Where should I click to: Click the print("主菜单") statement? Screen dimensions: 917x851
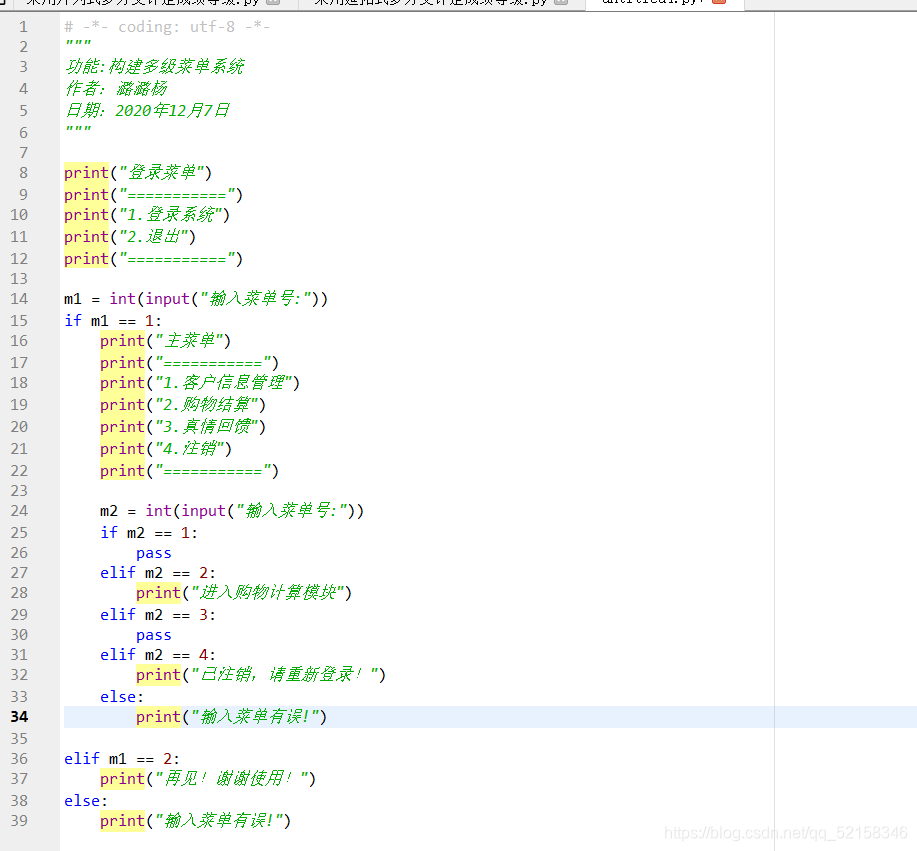point(166,340)
